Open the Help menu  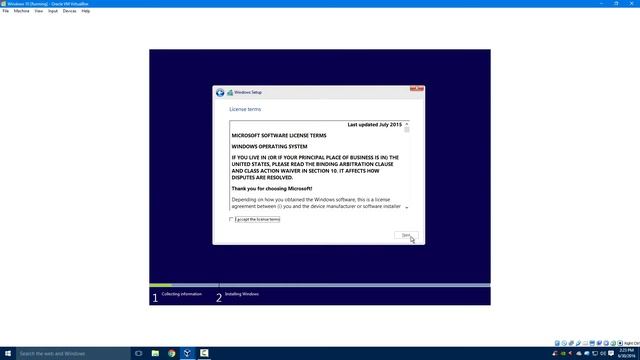pyautogui.click(x=86, y=11)
